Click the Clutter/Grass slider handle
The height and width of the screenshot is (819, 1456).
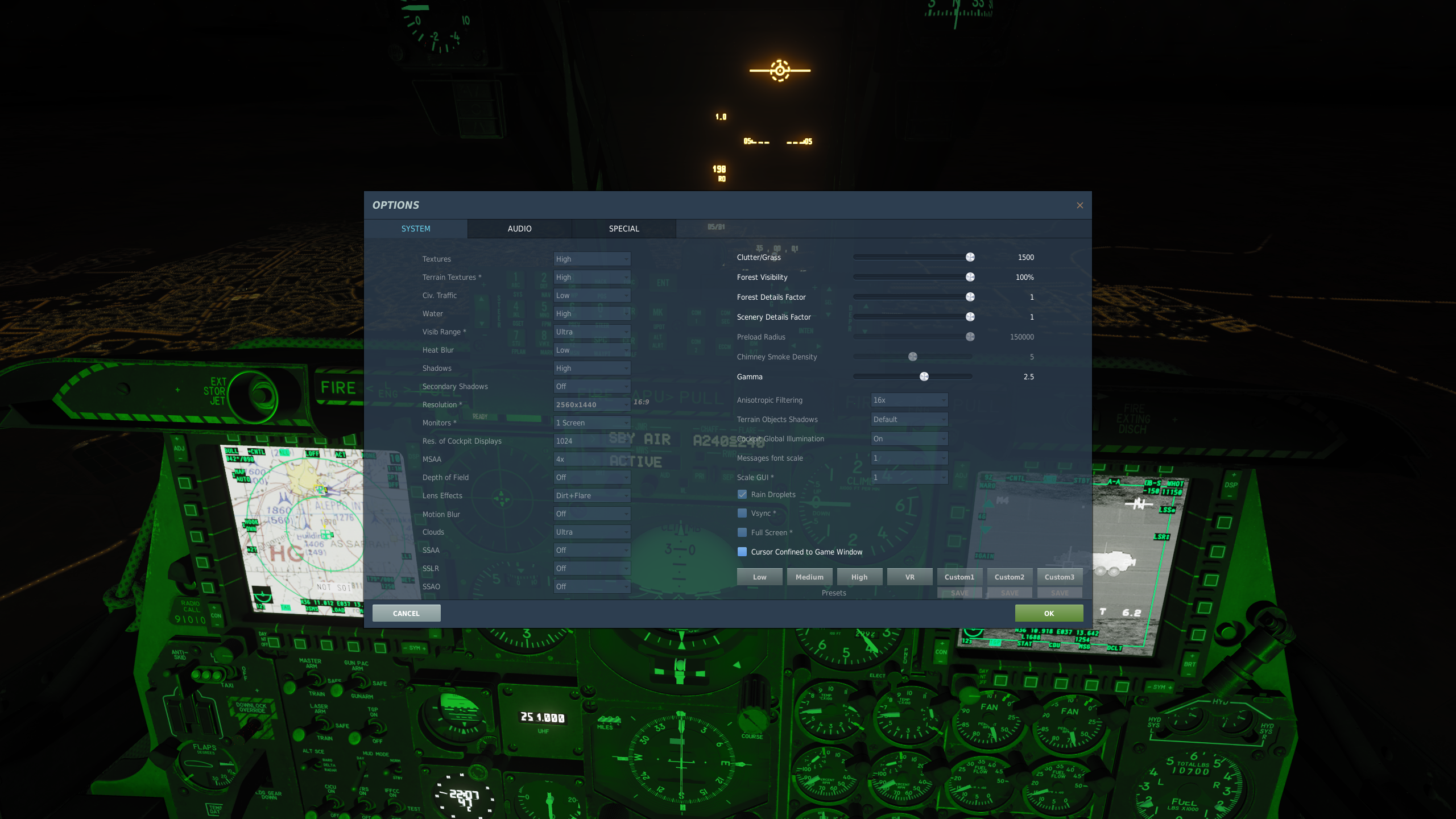[970, 257]
